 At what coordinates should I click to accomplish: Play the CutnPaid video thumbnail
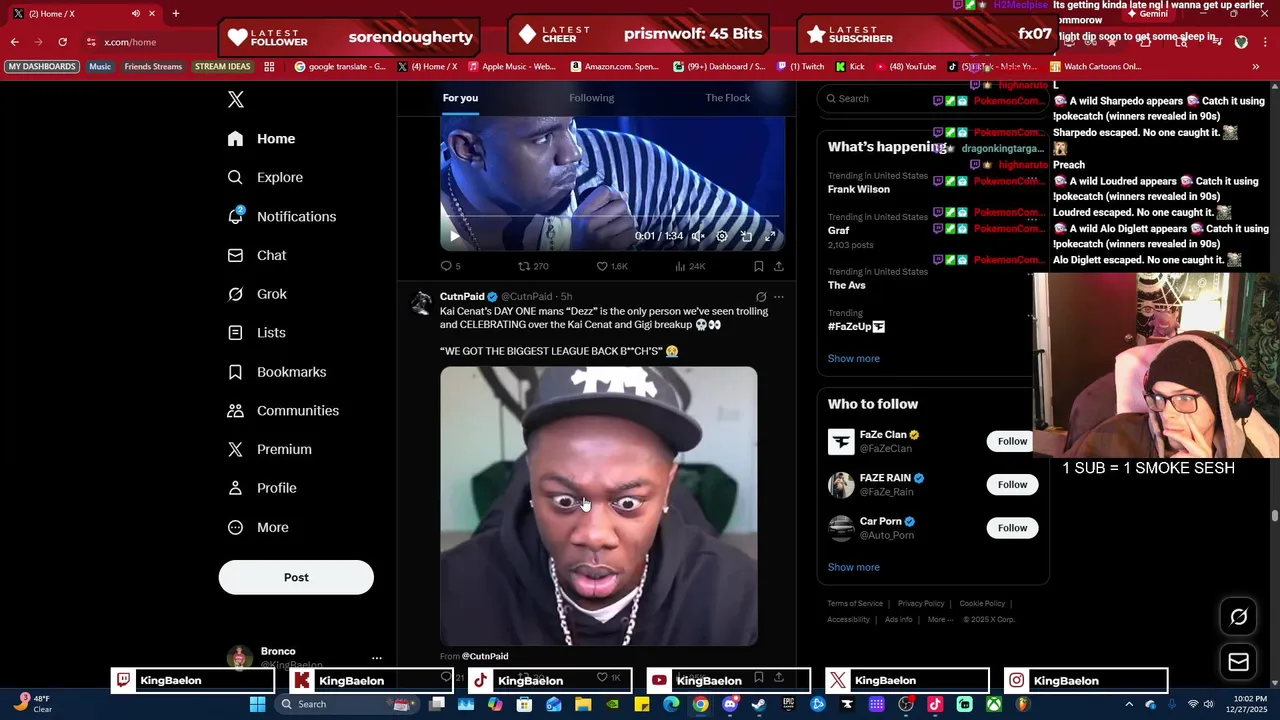coord(599,506)
